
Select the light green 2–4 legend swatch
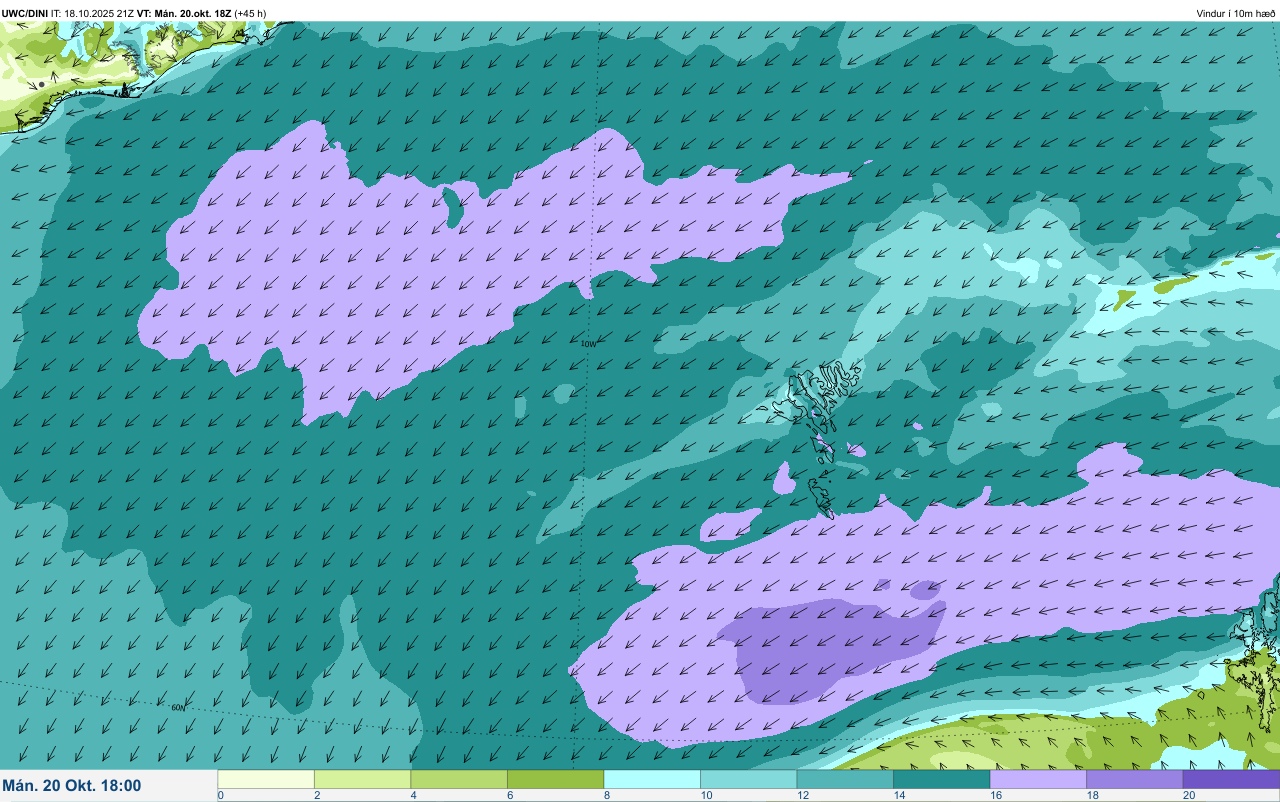pyautogui.click(x=362, y=779)
